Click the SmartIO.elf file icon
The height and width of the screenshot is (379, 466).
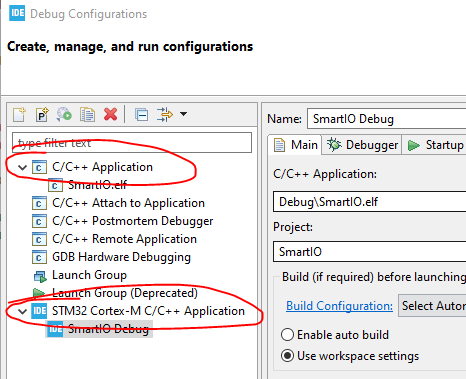click(x=55, y=185)
